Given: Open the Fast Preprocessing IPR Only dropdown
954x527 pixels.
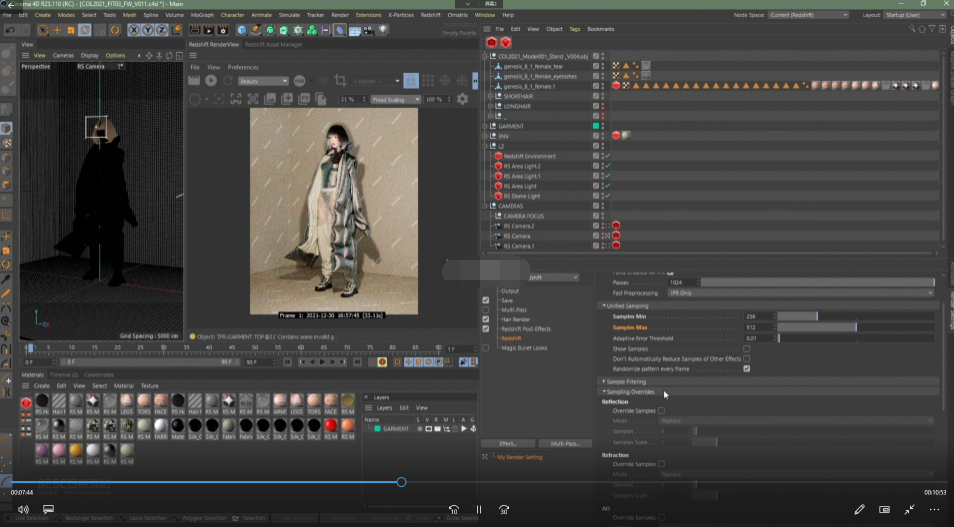Looking at the screenshot, I should [x=800, y=293].
